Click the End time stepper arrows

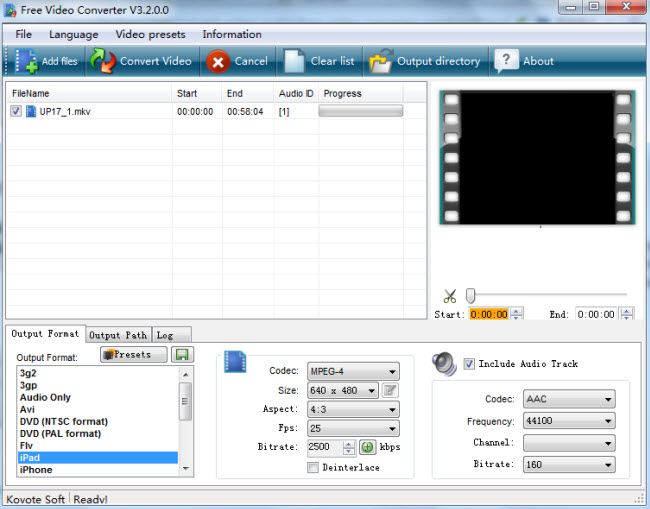coord(627,314)
